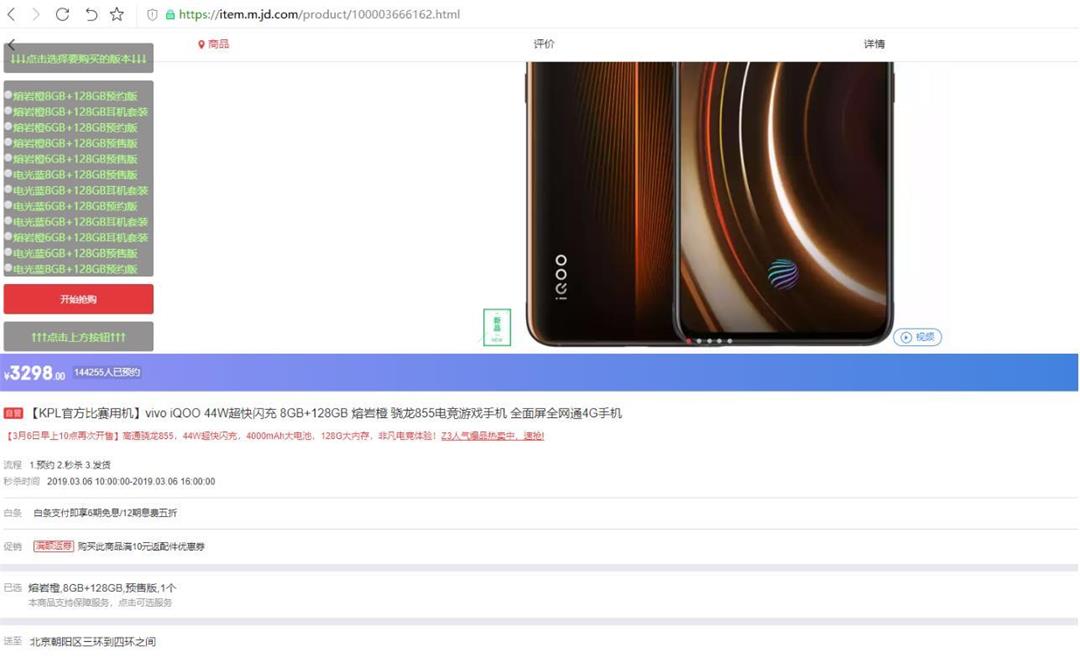Select 熔岩橙6GB+128GB耳机套装 radio option
Image resolution: width=1080 pixels, height=662 pixels.
pos(8,237)
